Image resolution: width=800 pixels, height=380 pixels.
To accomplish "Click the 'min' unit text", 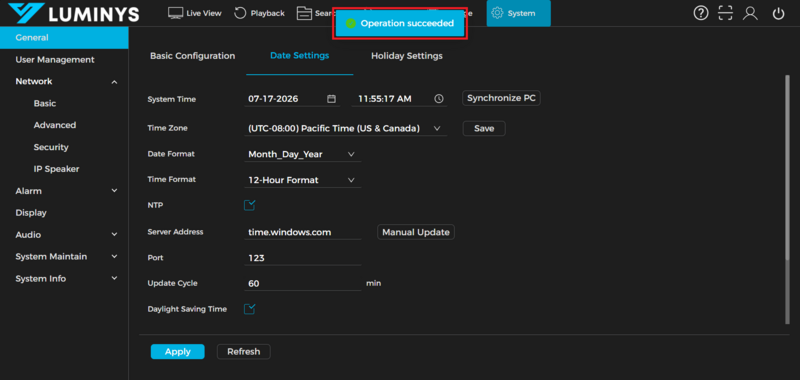I will point(373,283).
